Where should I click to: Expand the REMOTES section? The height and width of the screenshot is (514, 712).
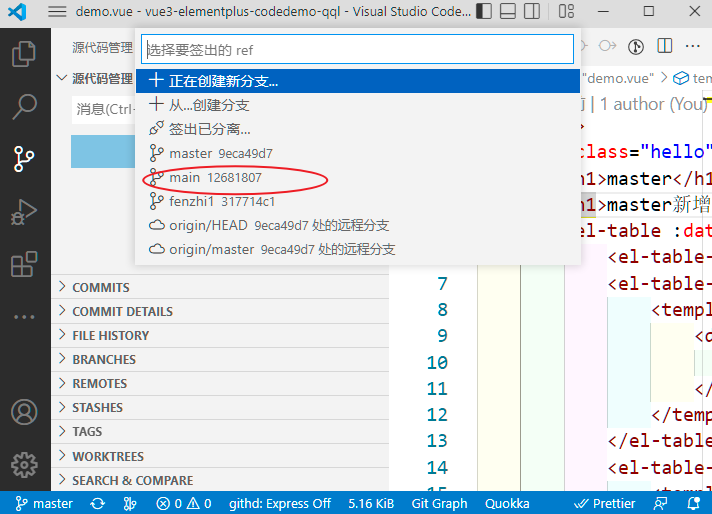[x=220, y=383]
